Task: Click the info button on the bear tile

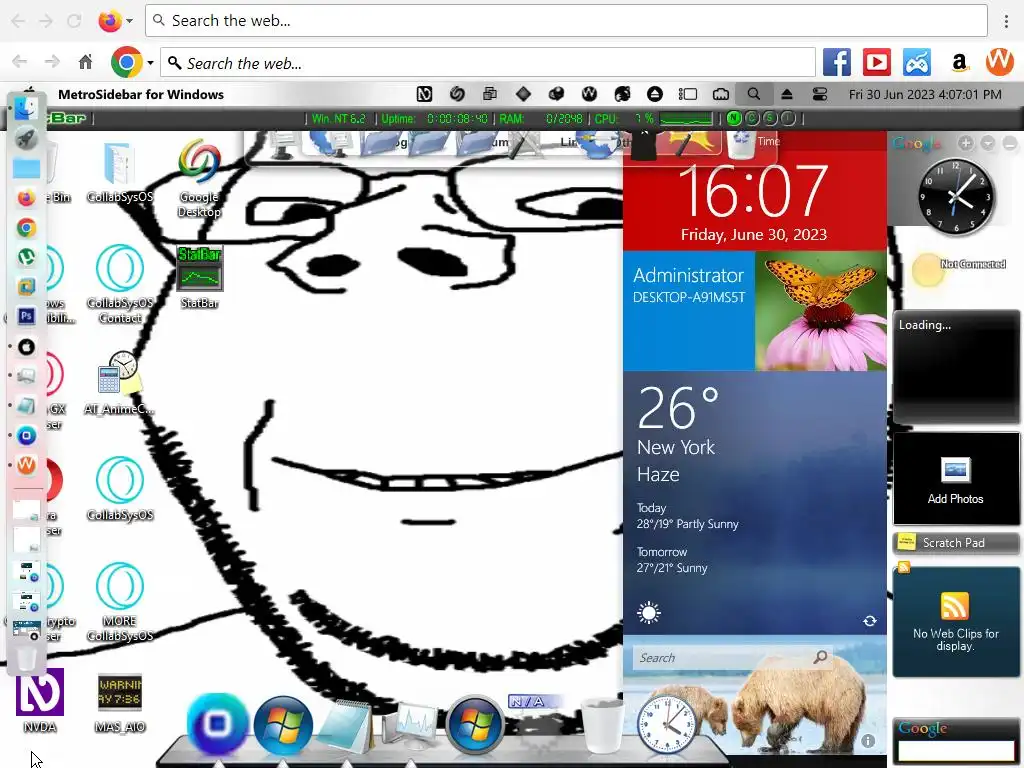Action: [868, 741]
